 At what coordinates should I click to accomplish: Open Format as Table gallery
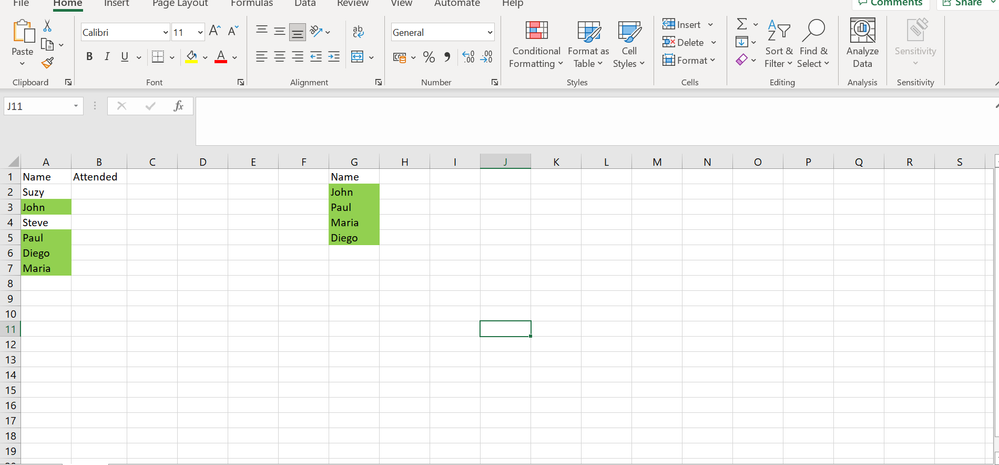tap(588, 45)
